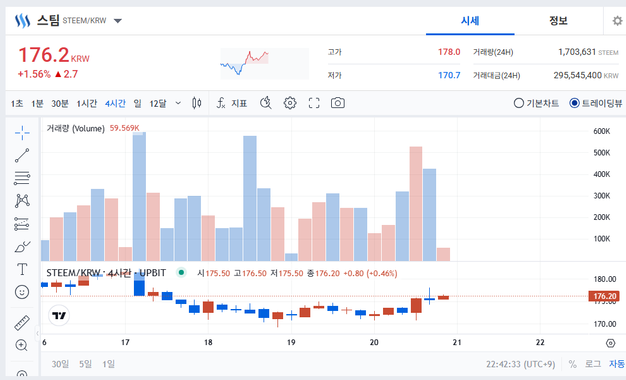This screenshot has width=626, height=380.
Task: Select the 기본차트 radio option
Action: tap(536, 103)
